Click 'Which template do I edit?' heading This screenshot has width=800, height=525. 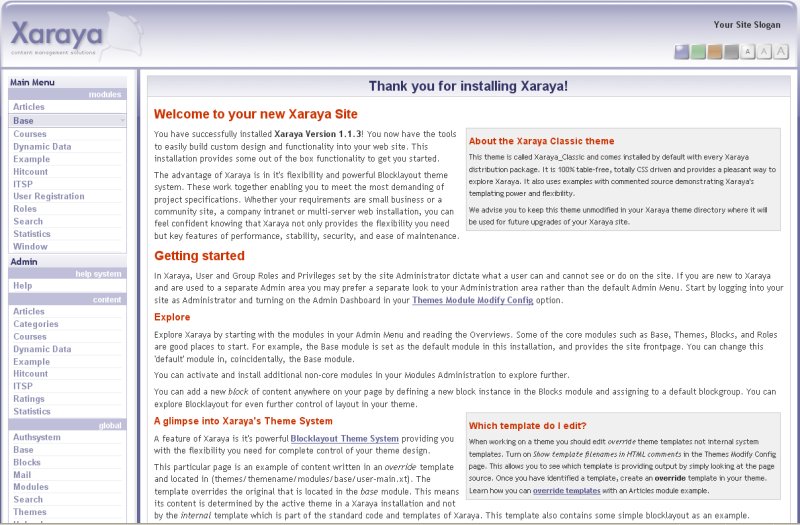(x=528, y=426)
